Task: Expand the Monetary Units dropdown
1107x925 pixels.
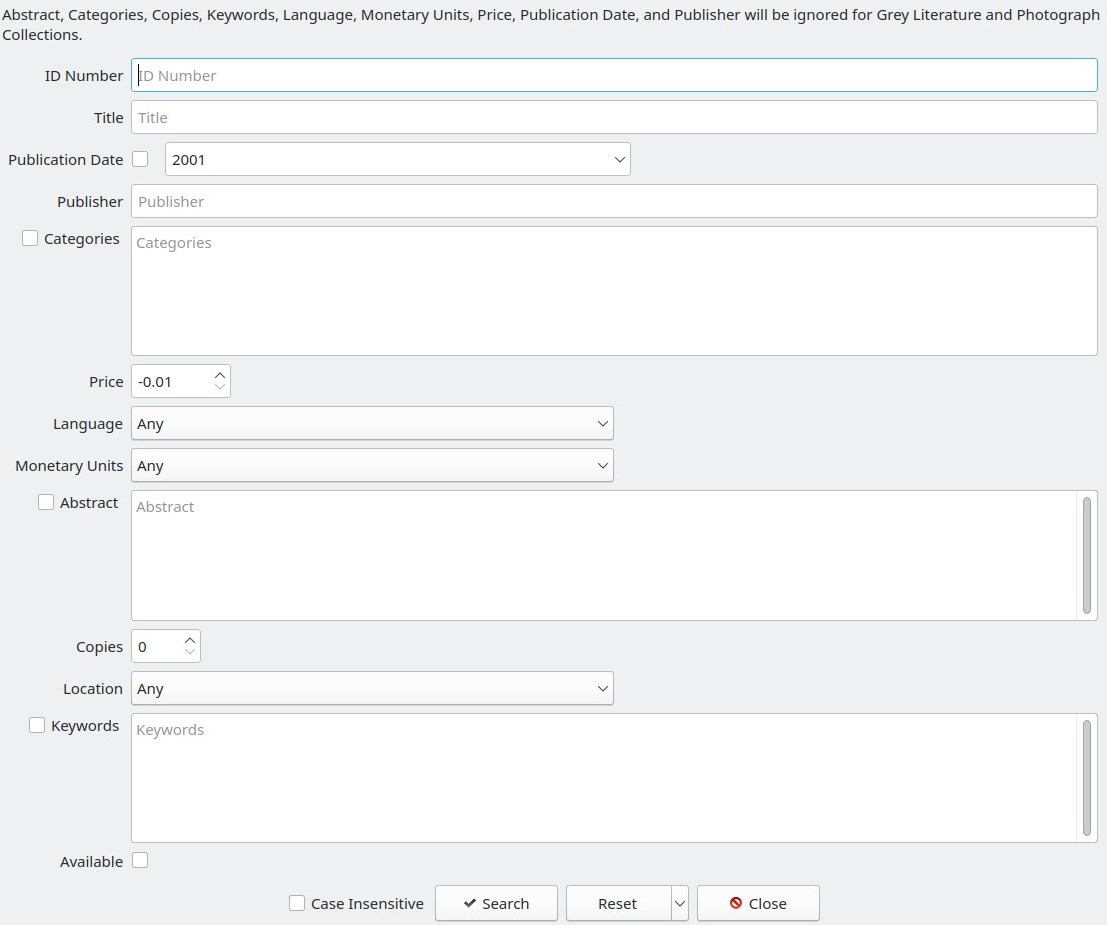Action: tap(372, 465)
